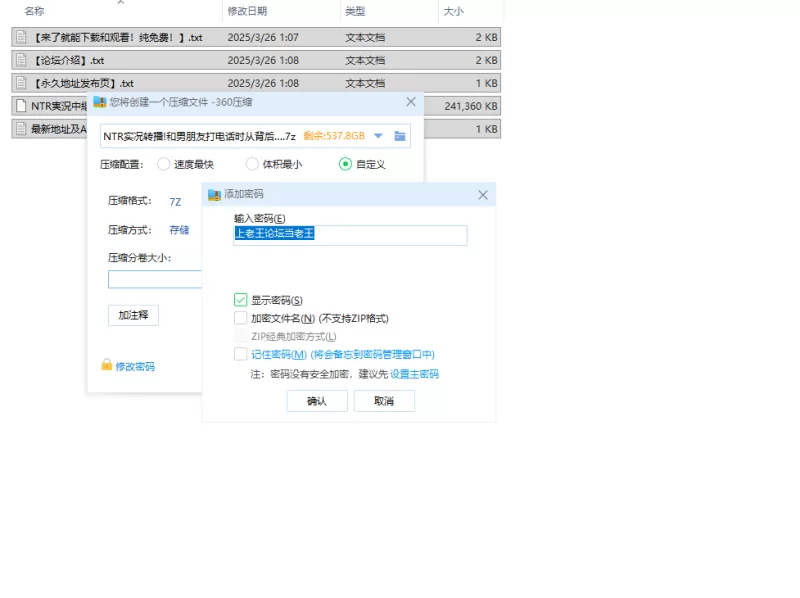Change the 压缩格式 7Z value
The image size is (800, 598).
175,202
